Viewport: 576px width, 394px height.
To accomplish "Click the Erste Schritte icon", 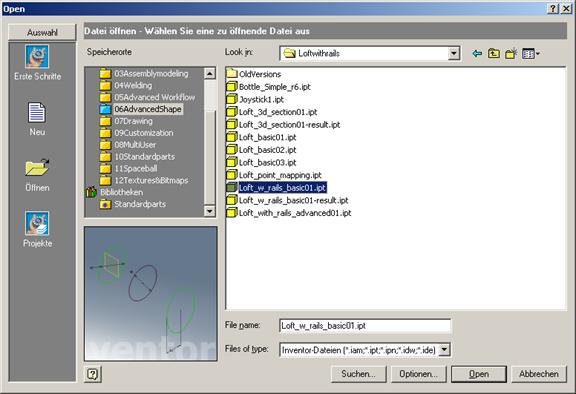I will tap(37, 57).
